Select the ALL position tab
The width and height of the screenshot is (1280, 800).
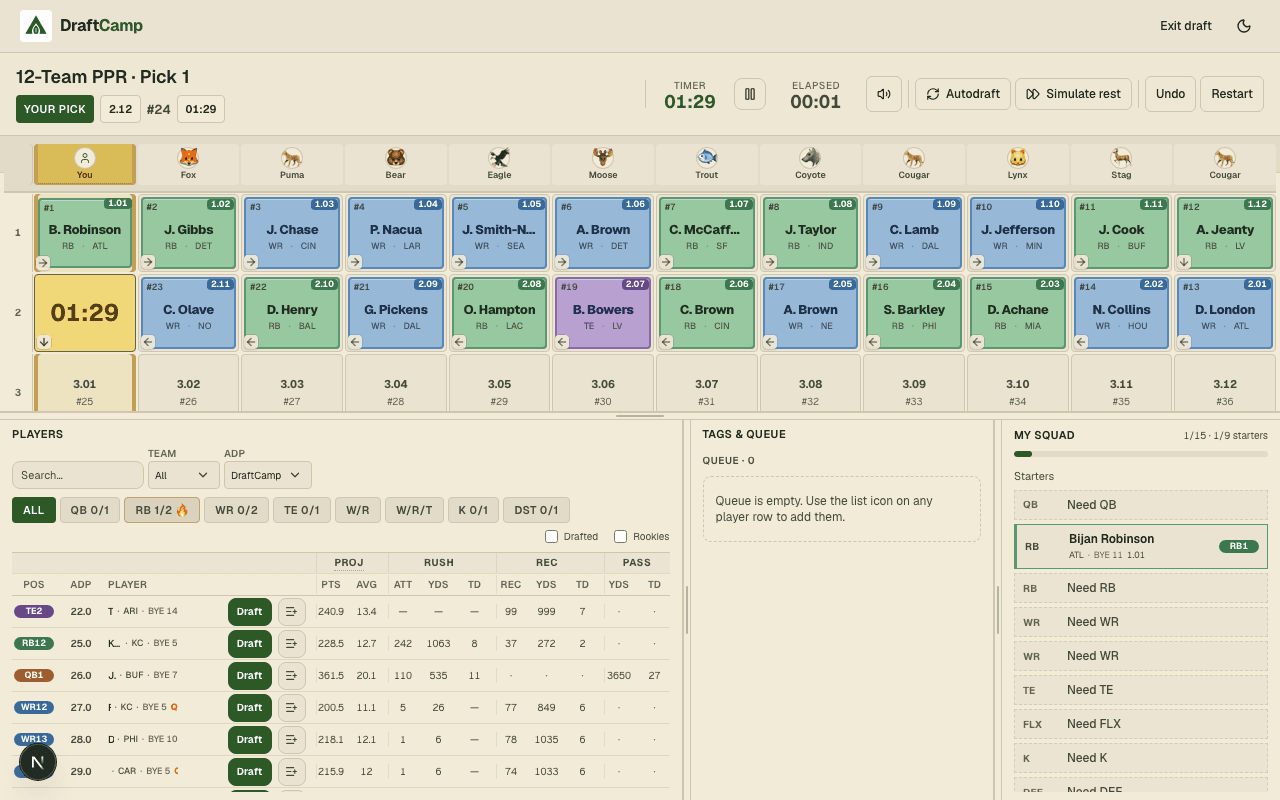[34, 510]
